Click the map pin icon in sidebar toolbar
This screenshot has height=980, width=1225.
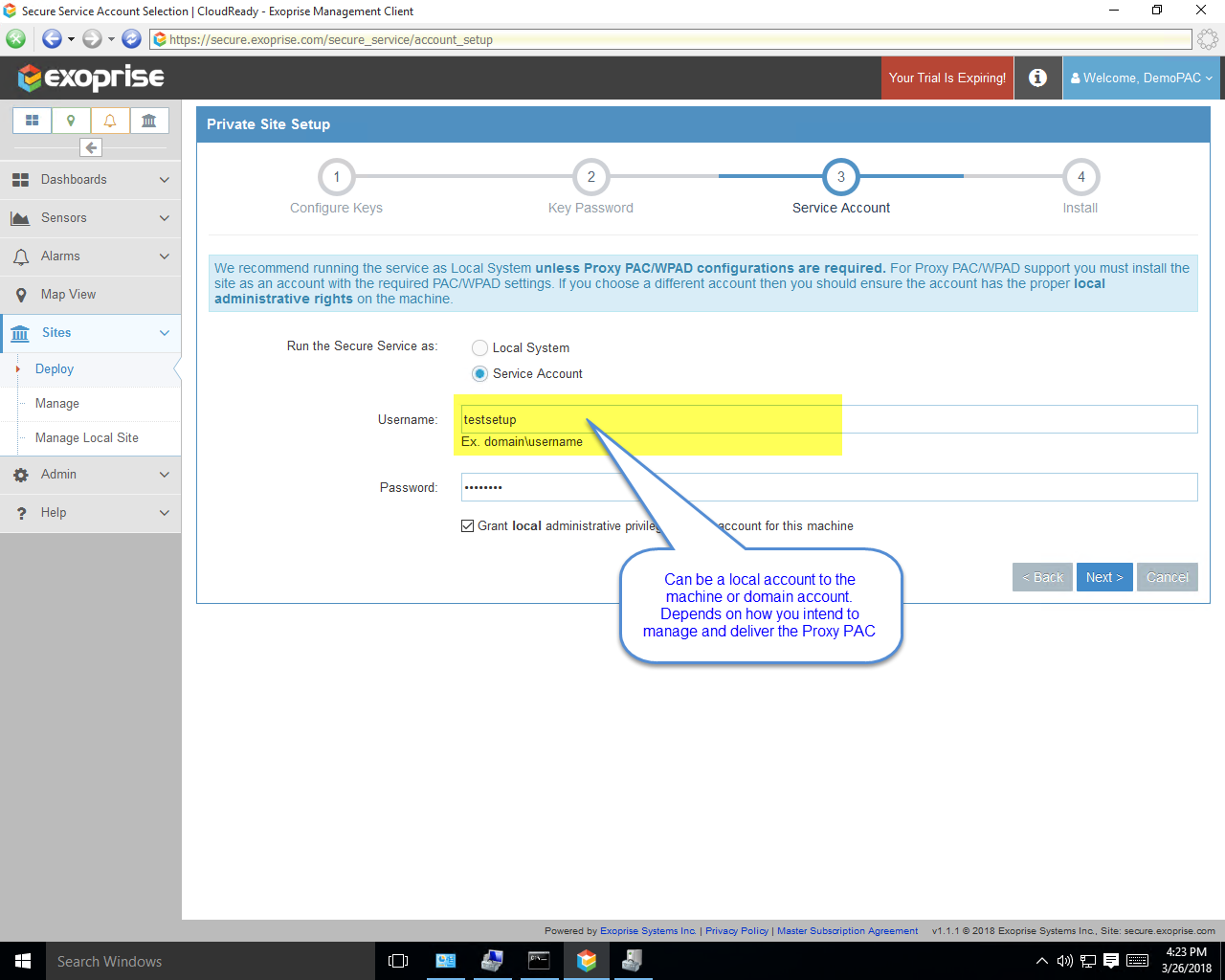tap(71, 121)
